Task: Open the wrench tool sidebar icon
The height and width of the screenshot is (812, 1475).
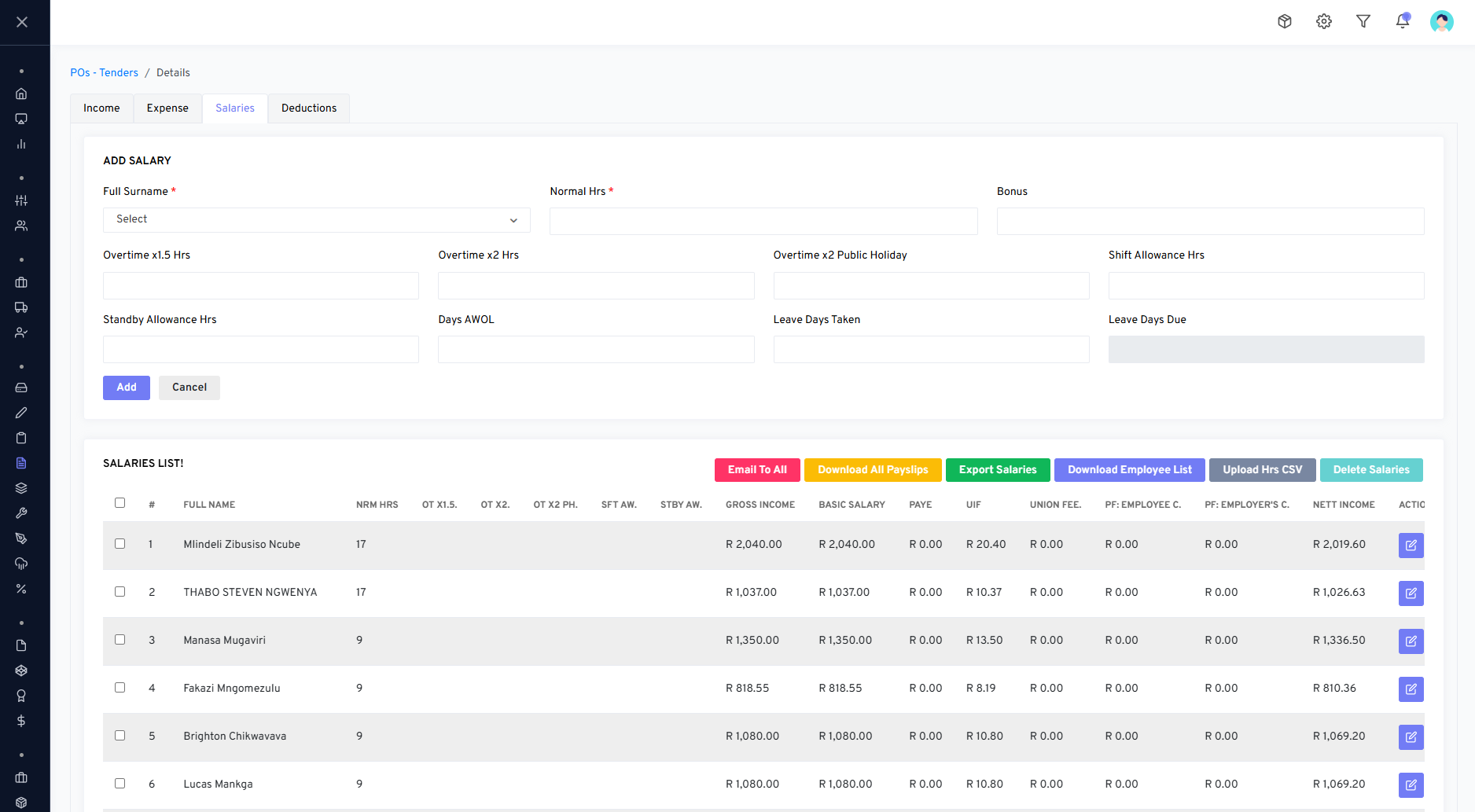Action: click(21, 513)
